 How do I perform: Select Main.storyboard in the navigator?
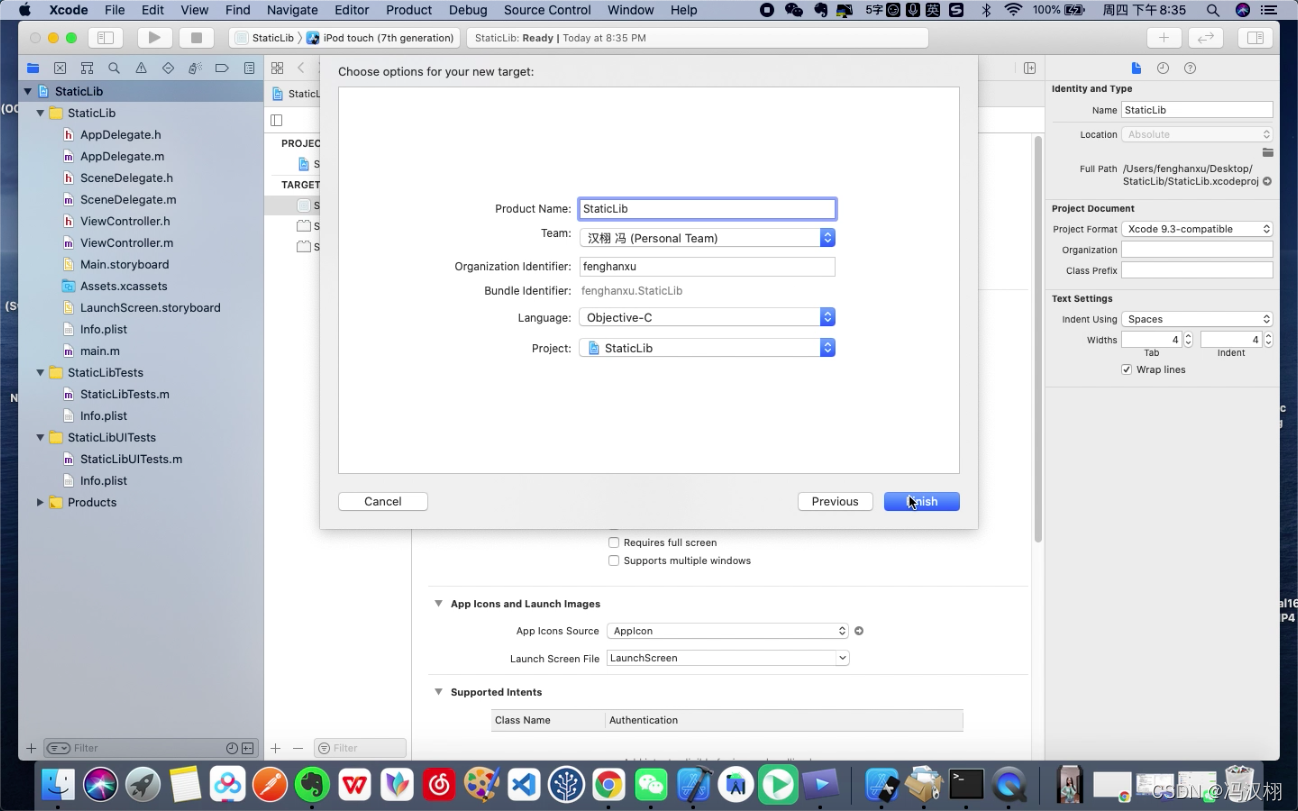(x=124, y=265)
